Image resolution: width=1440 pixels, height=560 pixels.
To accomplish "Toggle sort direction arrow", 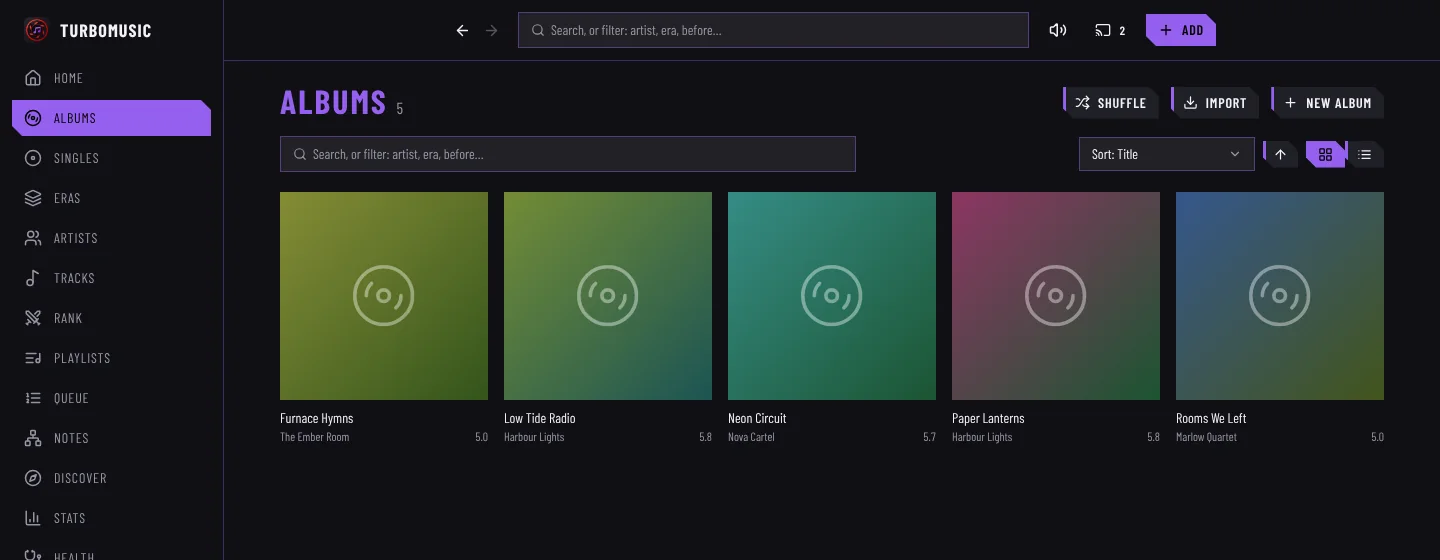I will 1281,154.
